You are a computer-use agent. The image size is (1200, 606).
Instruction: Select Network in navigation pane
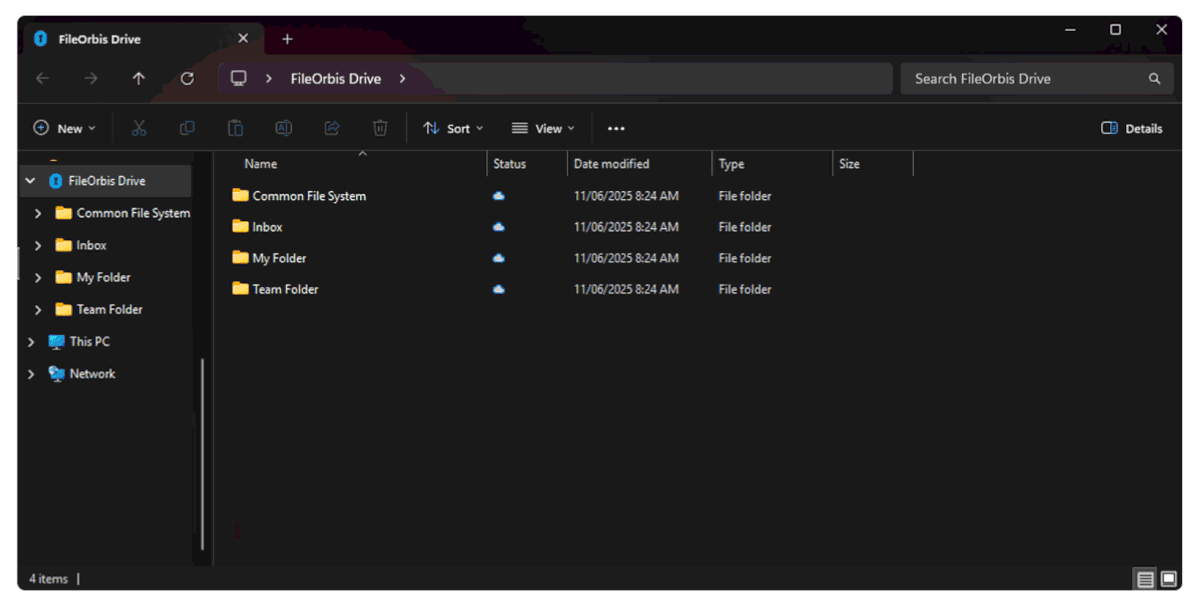point(92,373)
